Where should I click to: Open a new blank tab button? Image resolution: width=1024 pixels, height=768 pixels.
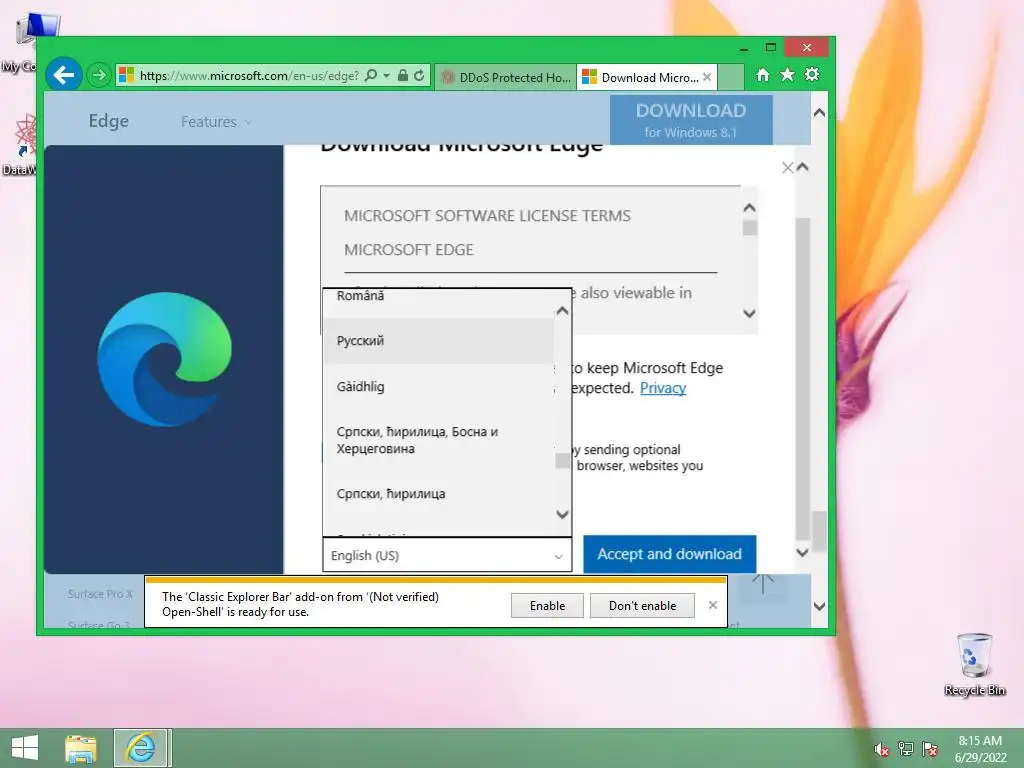731,77
